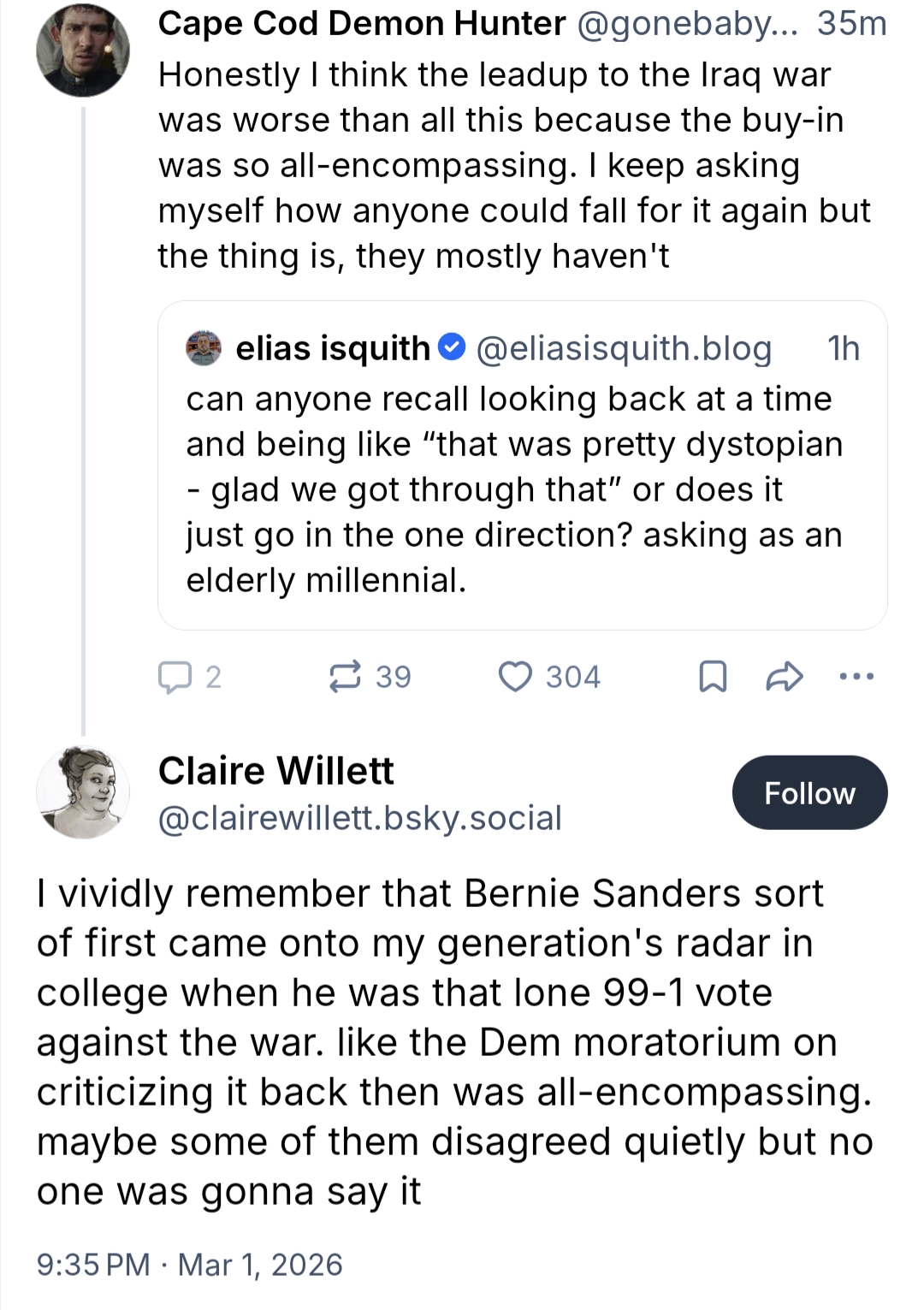The image size is (924, 1310).
Task: Click the 9:35 PM Mar 1, 2026 timestamp
Action: (x=189, y=1264)
